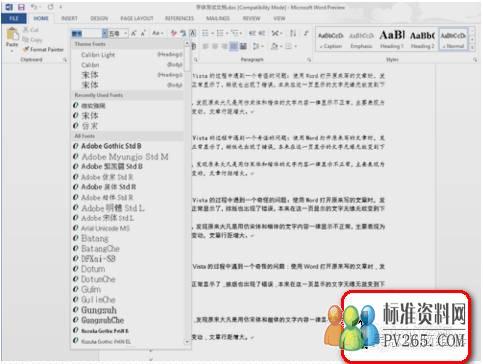Click the Cut command

click(31, 30)
